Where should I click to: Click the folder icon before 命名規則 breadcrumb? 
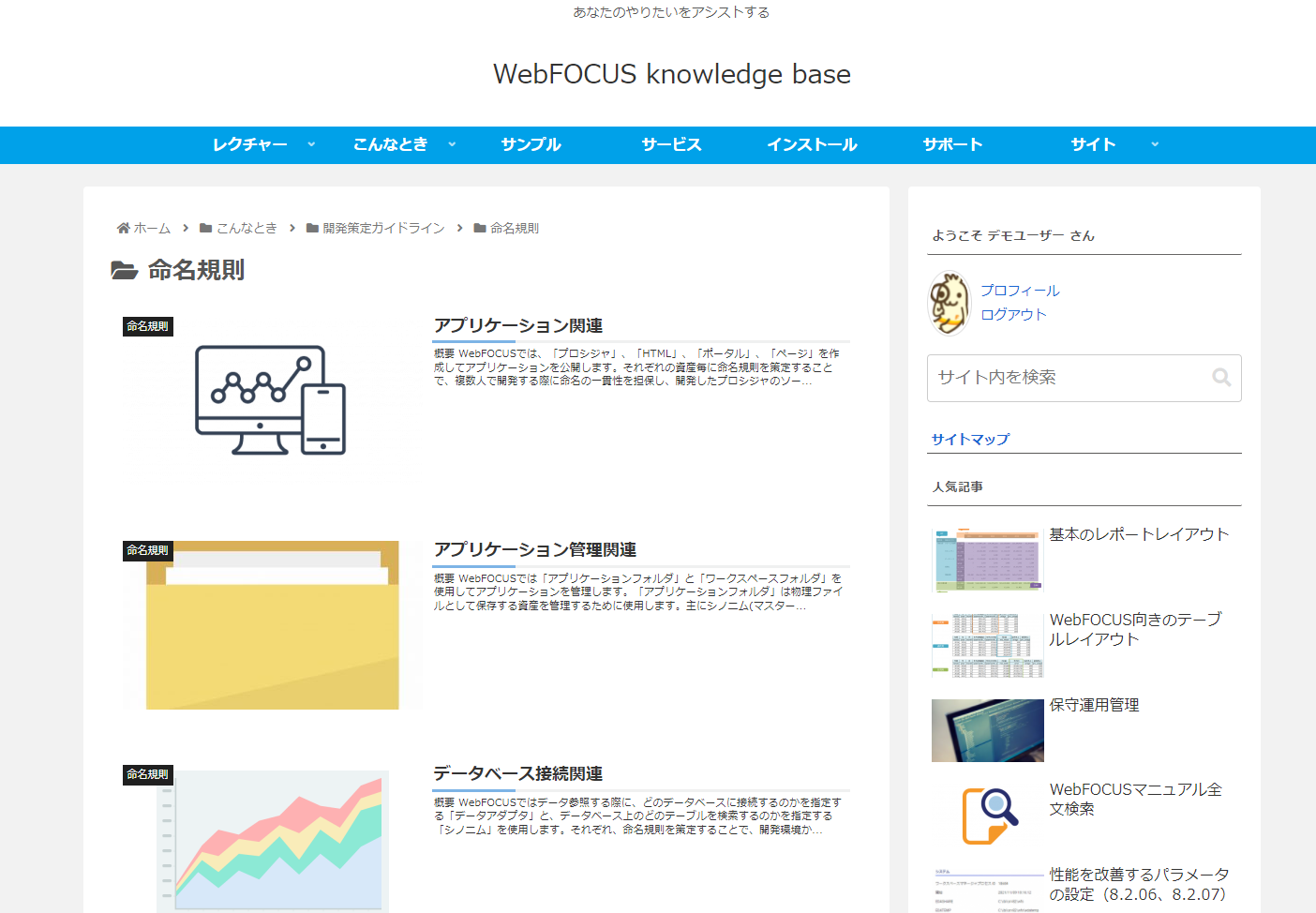click(476, 227)
